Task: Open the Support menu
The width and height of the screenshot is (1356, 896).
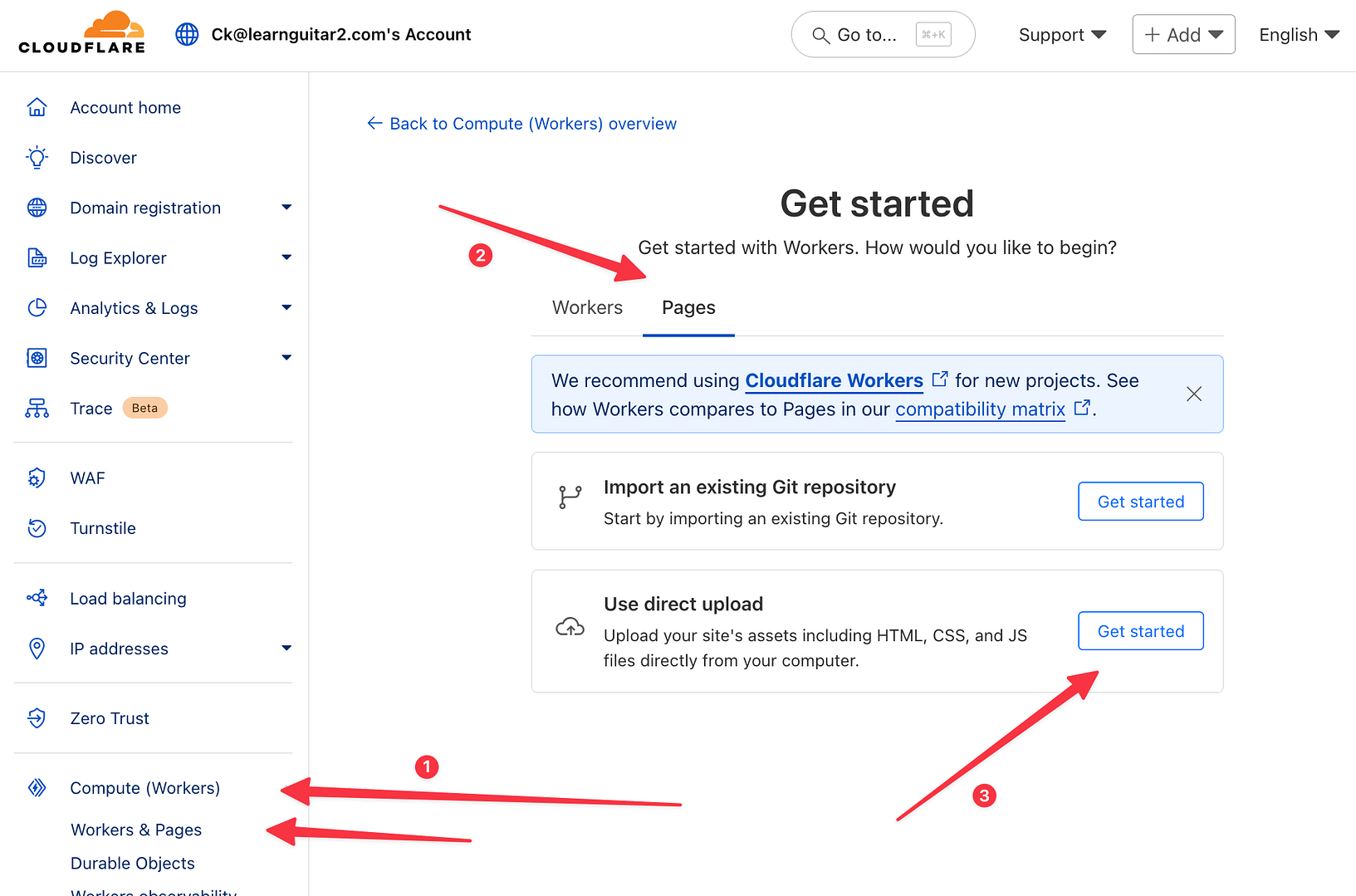Action: coord(1061,34)
